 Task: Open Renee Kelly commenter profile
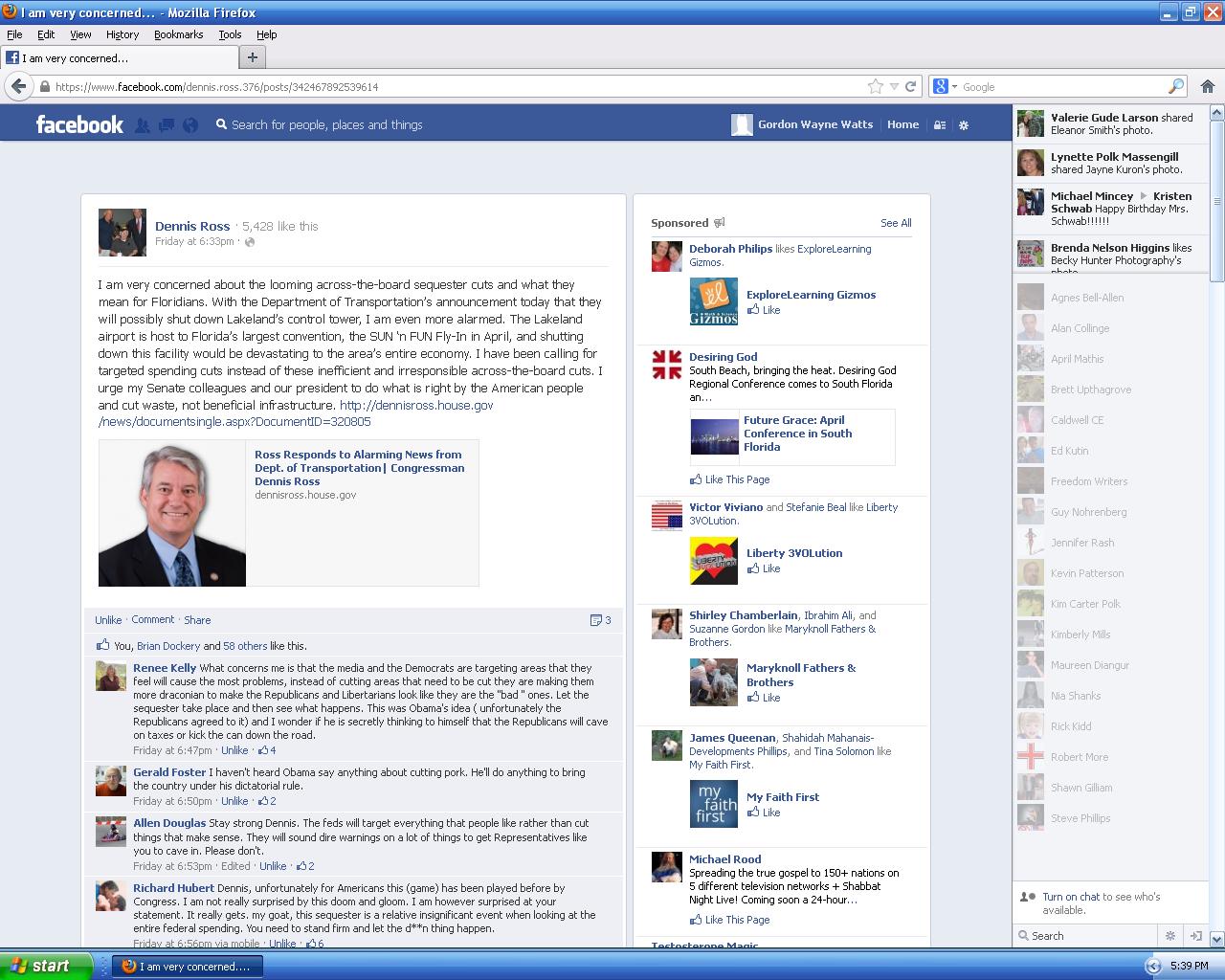point(165,668)
